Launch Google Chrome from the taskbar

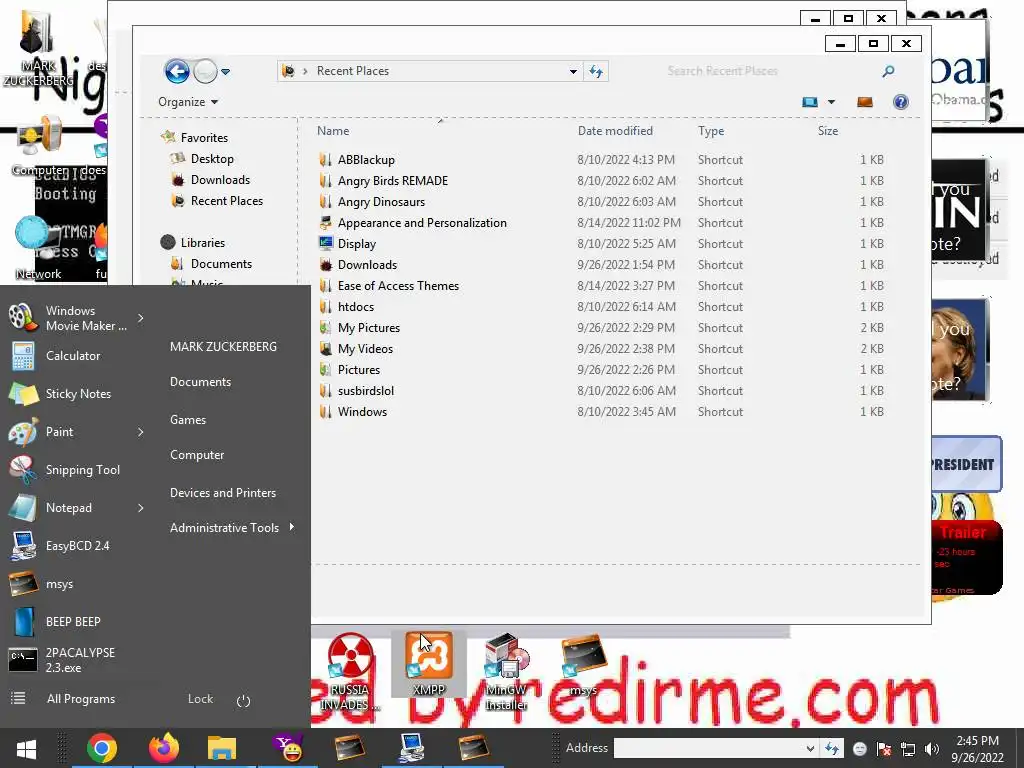102,748
